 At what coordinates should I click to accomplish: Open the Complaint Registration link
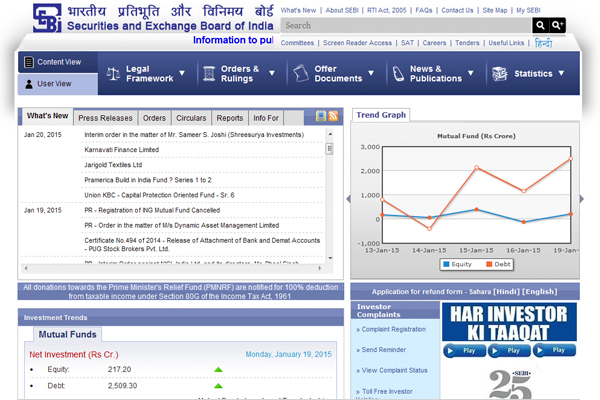(393, 328)
